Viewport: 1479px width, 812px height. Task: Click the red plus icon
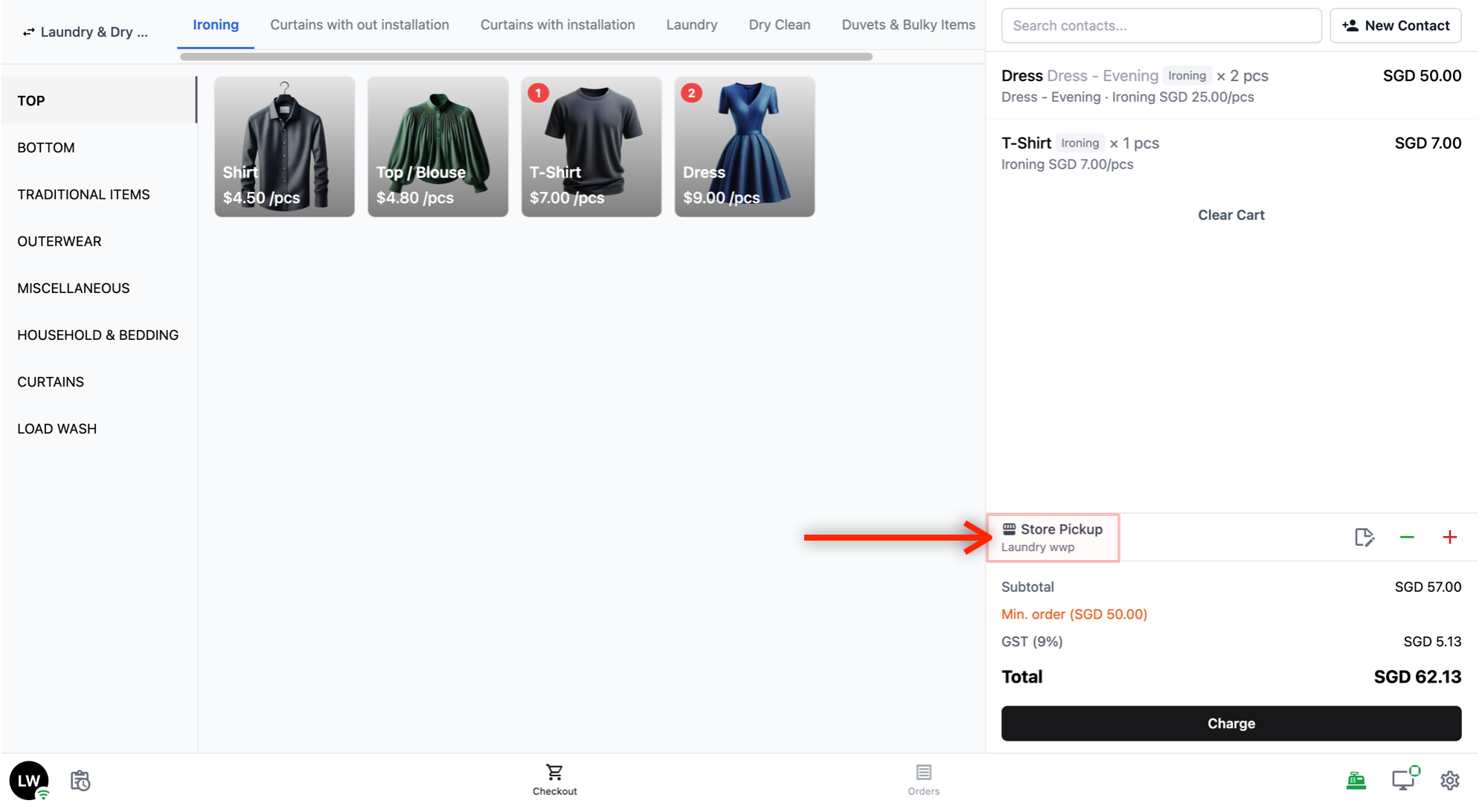click(x=1449, y=537)
